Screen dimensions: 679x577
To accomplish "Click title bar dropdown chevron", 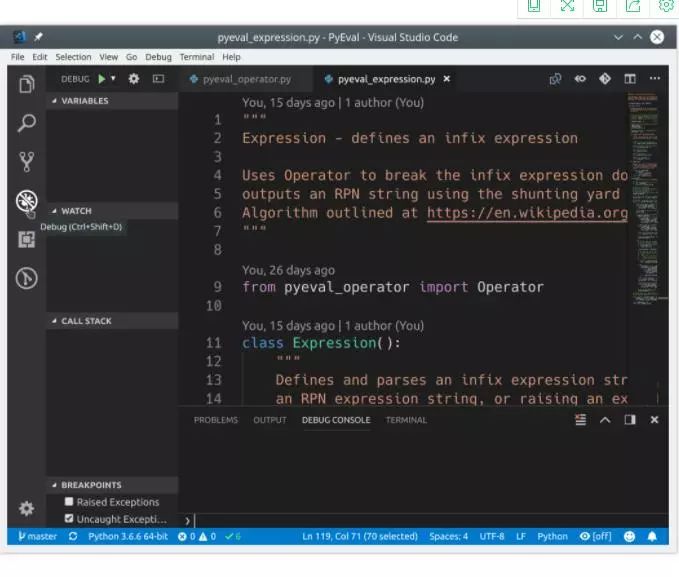I will point(618,37).
